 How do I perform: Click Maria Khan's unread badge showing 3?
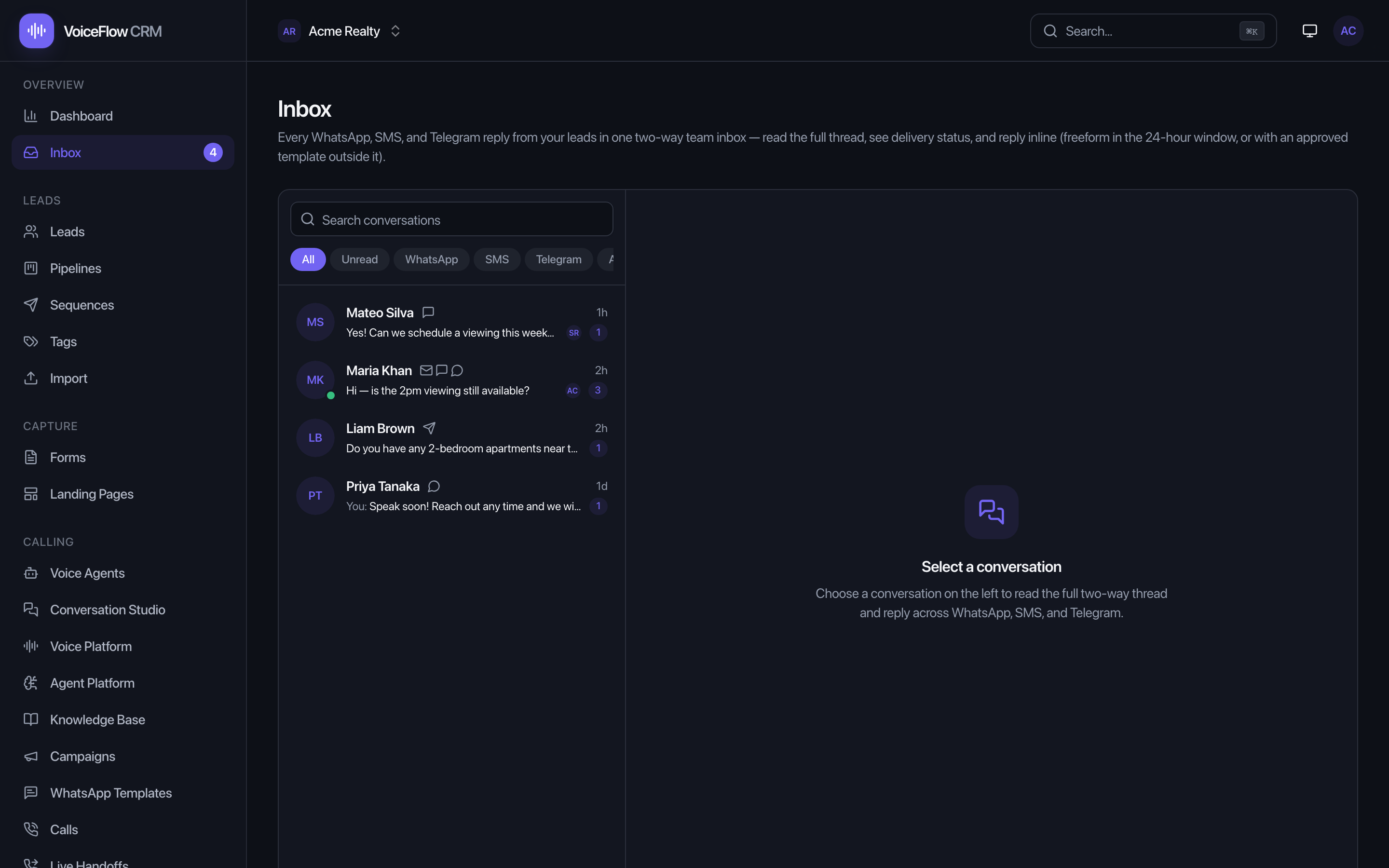pyautogui.click(x=598, y=391)
